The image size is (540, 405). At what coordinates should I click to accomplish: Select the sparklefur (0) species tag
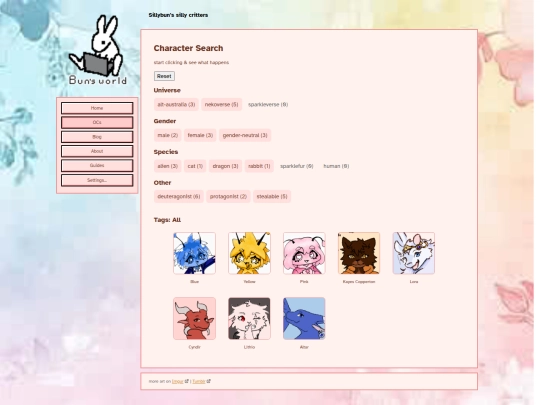pyautogui.click(x=297, y=166)
